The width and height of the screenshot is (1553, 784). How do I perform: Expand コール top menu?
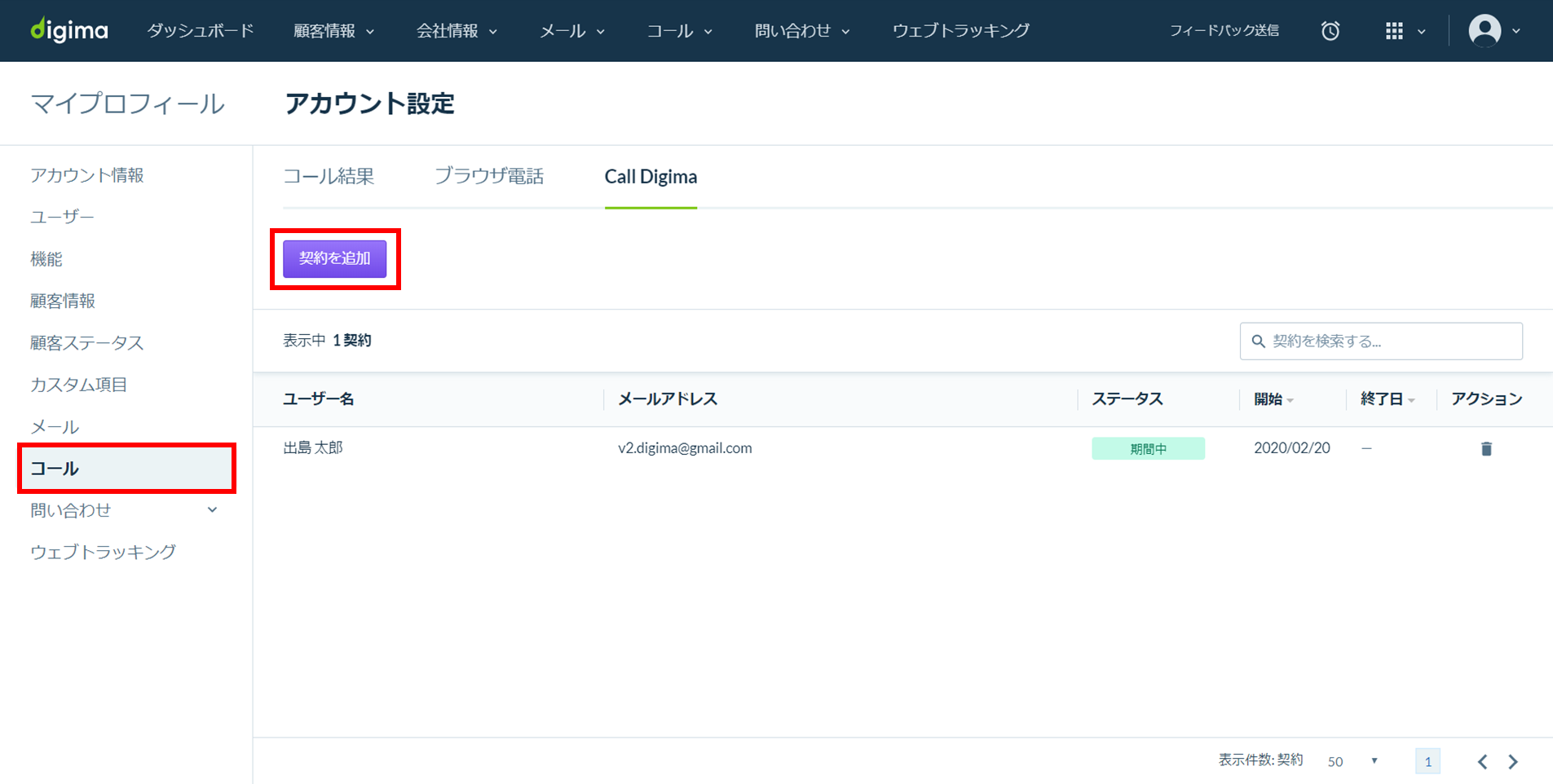point(680,31)
